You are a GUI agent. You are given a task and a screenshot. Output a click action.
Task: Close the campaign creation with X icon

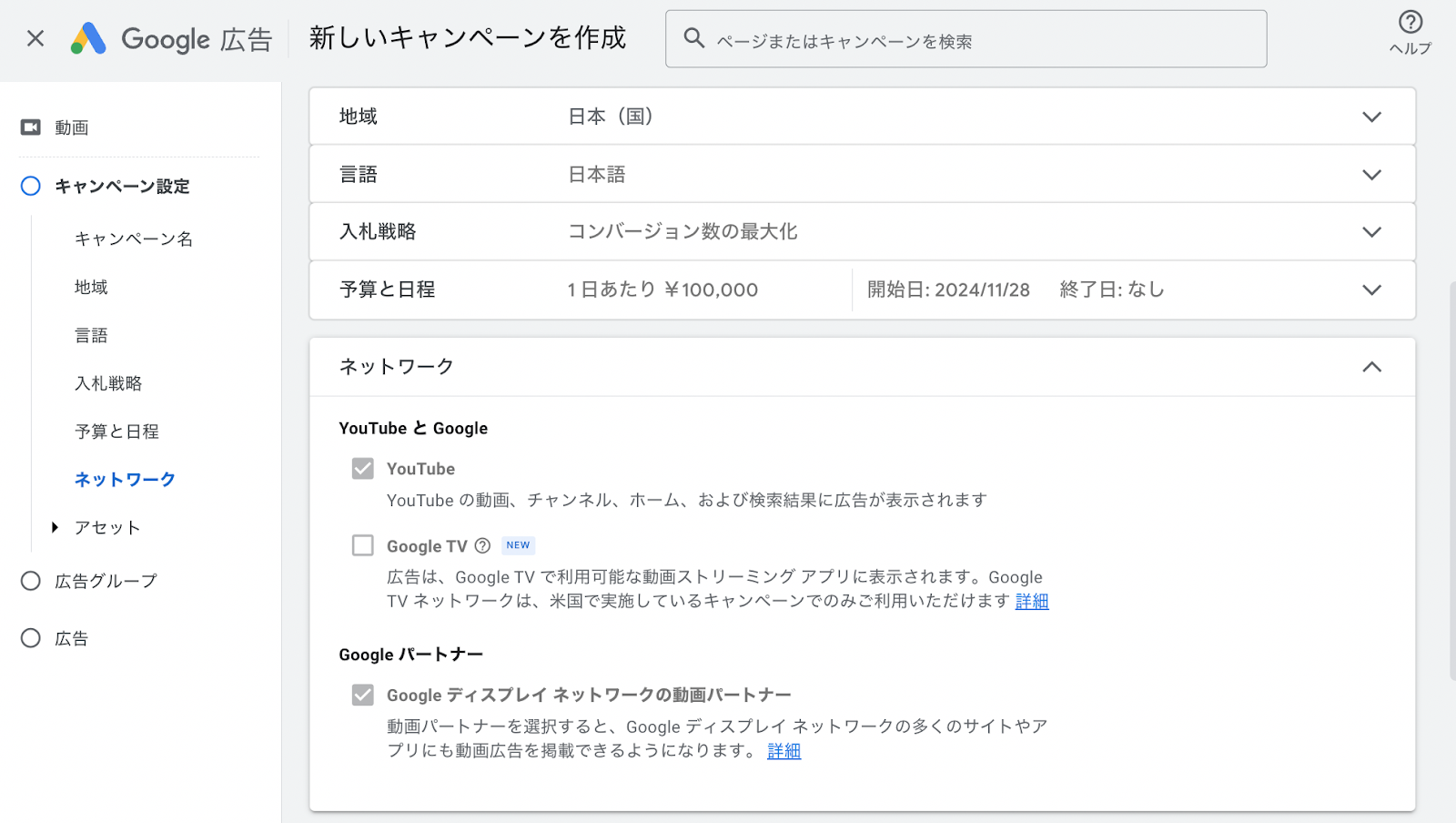coord(35,38)
